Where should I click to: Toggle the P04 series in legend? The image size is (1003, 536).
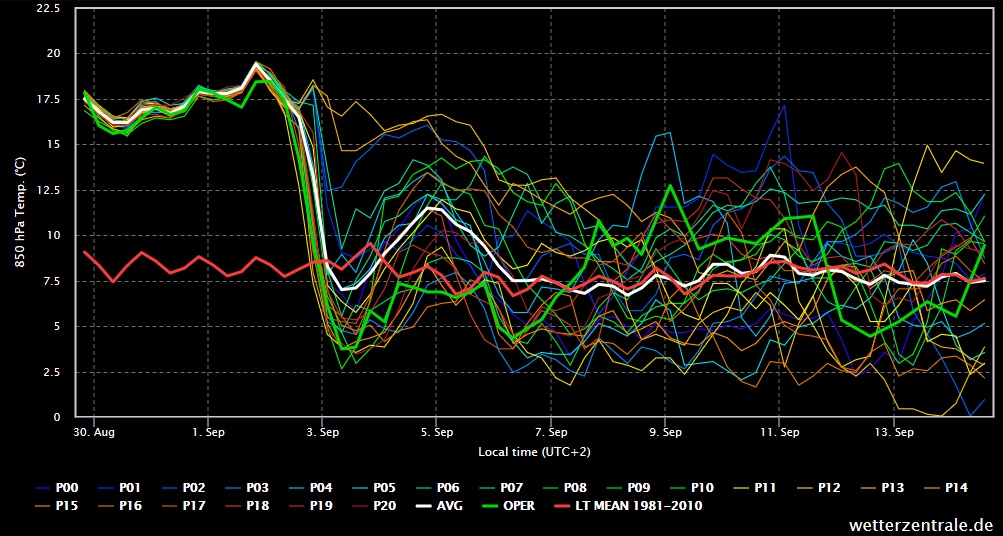click(311, 488)
